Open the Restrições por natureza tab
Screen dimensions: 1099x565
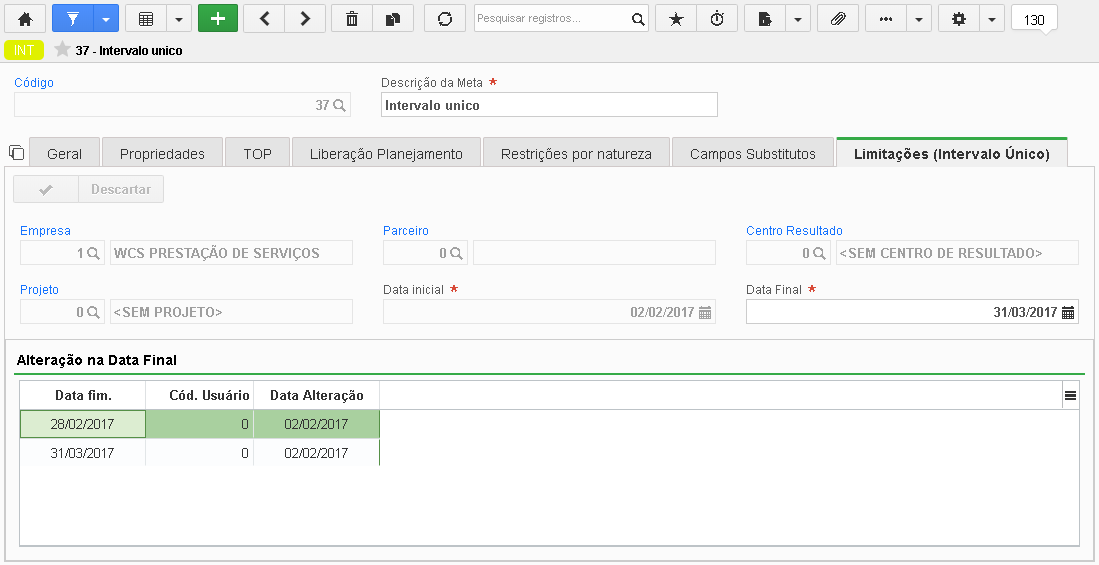pyautogui.click(x=576, y=154)
